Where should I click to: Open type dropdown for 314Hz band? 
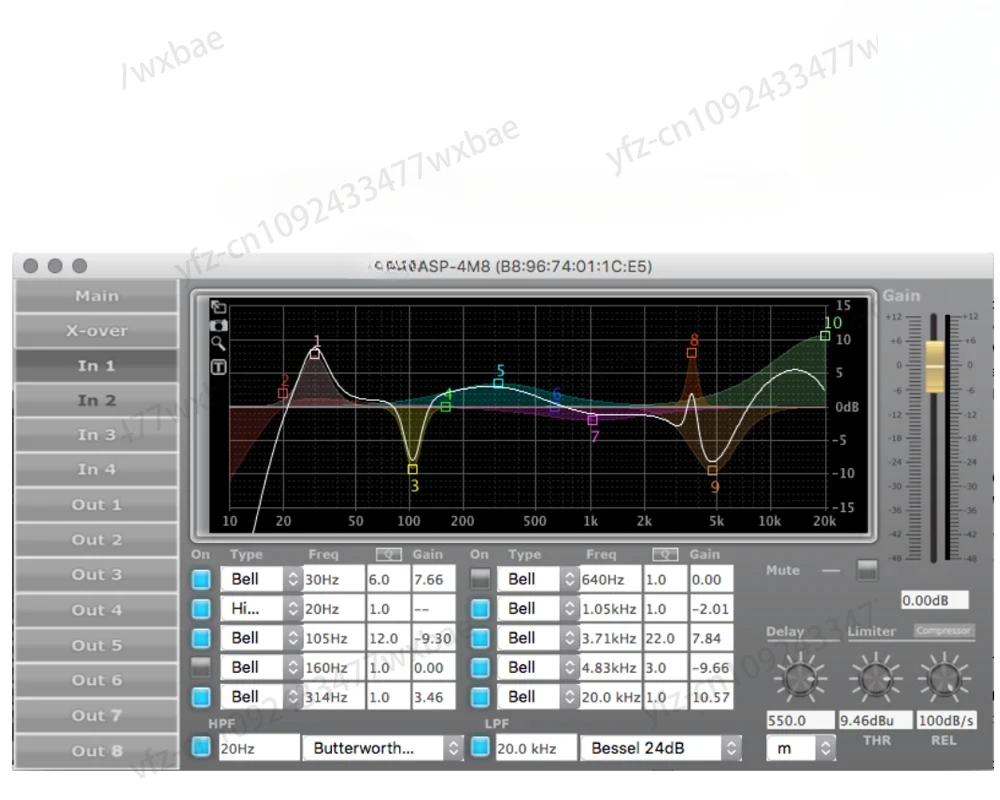(x=261, y=697)
